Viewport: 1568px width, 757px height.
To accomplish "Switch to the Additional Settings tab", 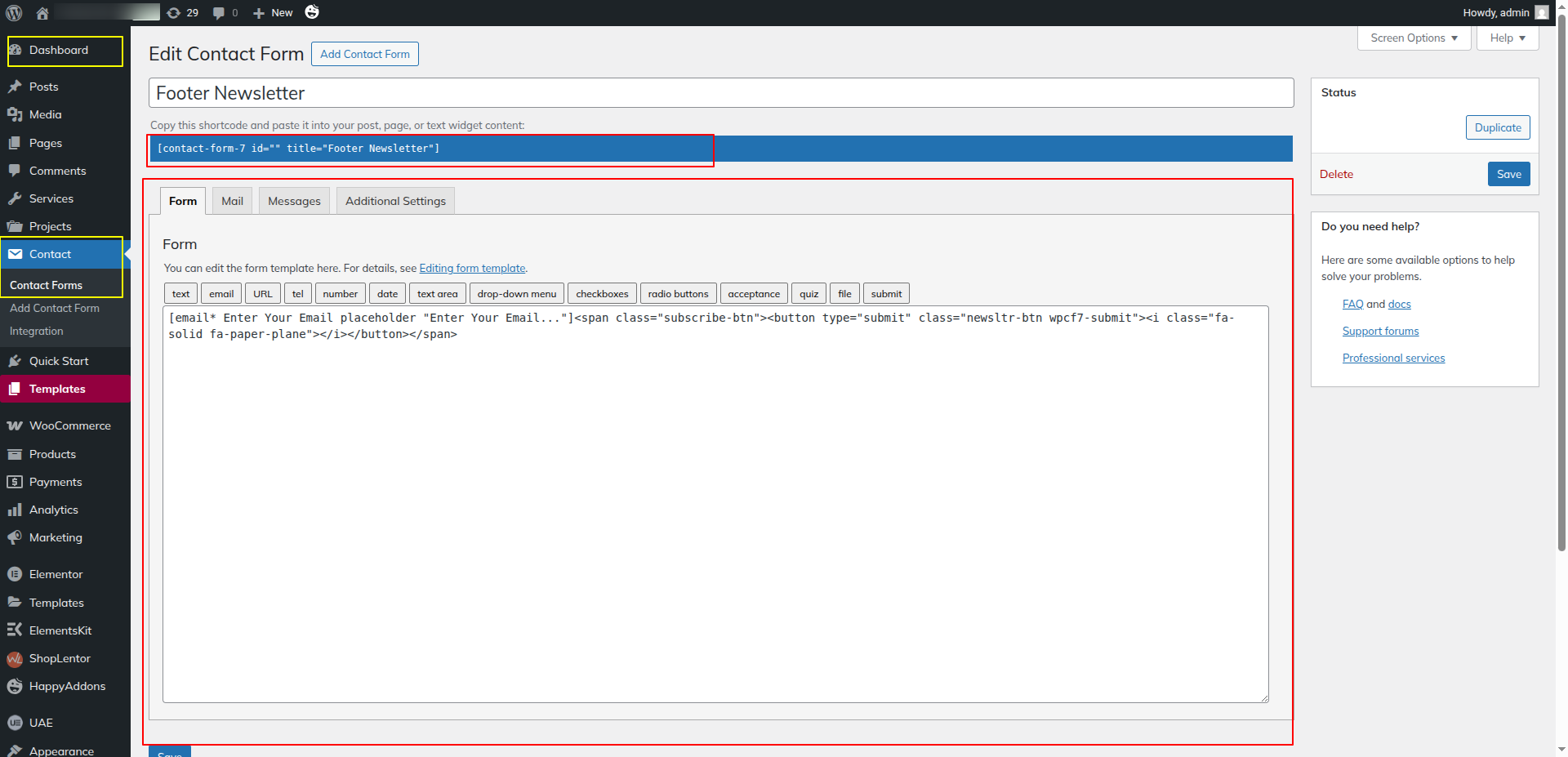I will 395,201.
